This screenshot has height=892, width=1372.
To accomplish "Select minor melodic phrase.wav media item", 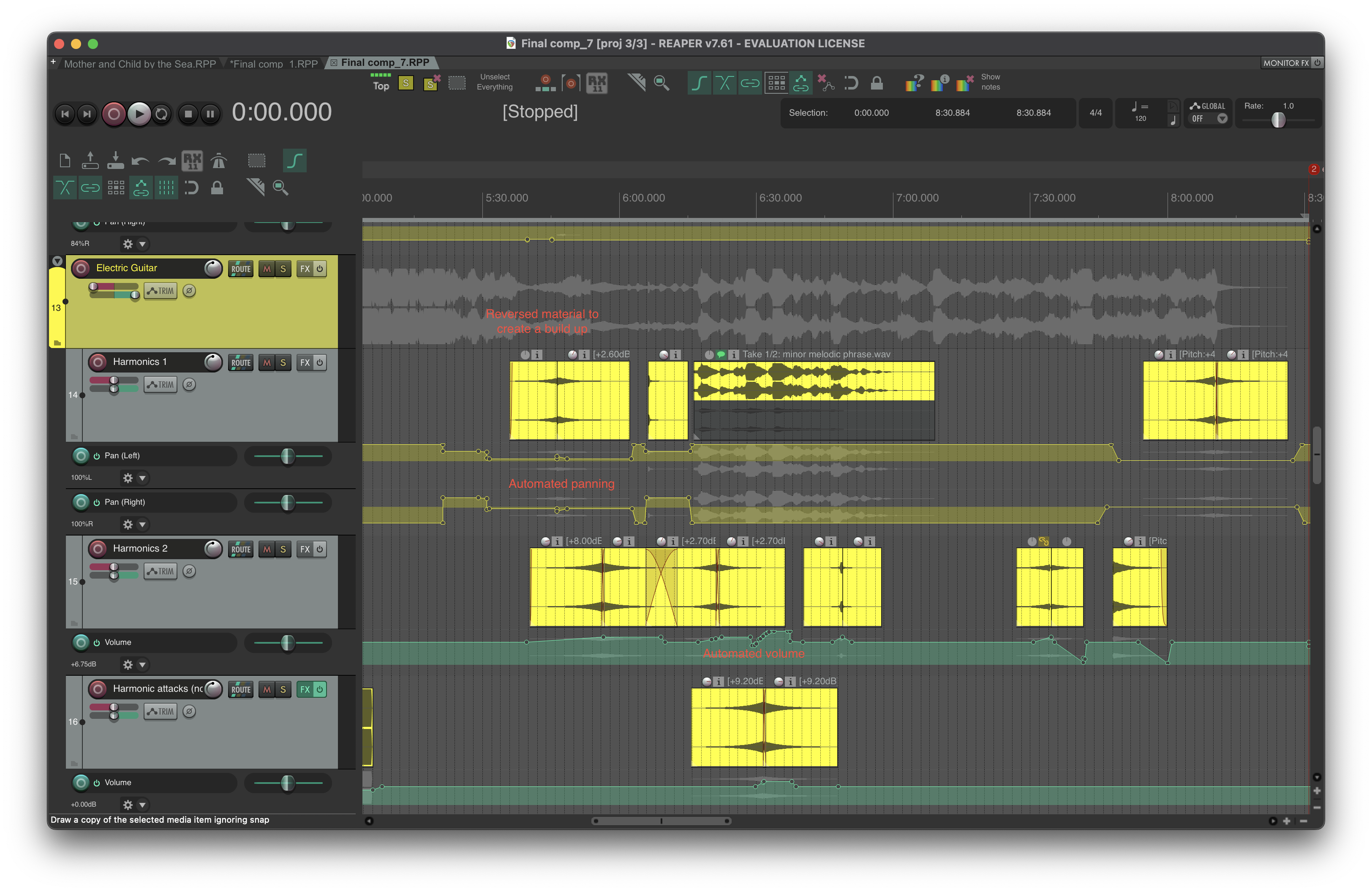I will tap(814, 400).
